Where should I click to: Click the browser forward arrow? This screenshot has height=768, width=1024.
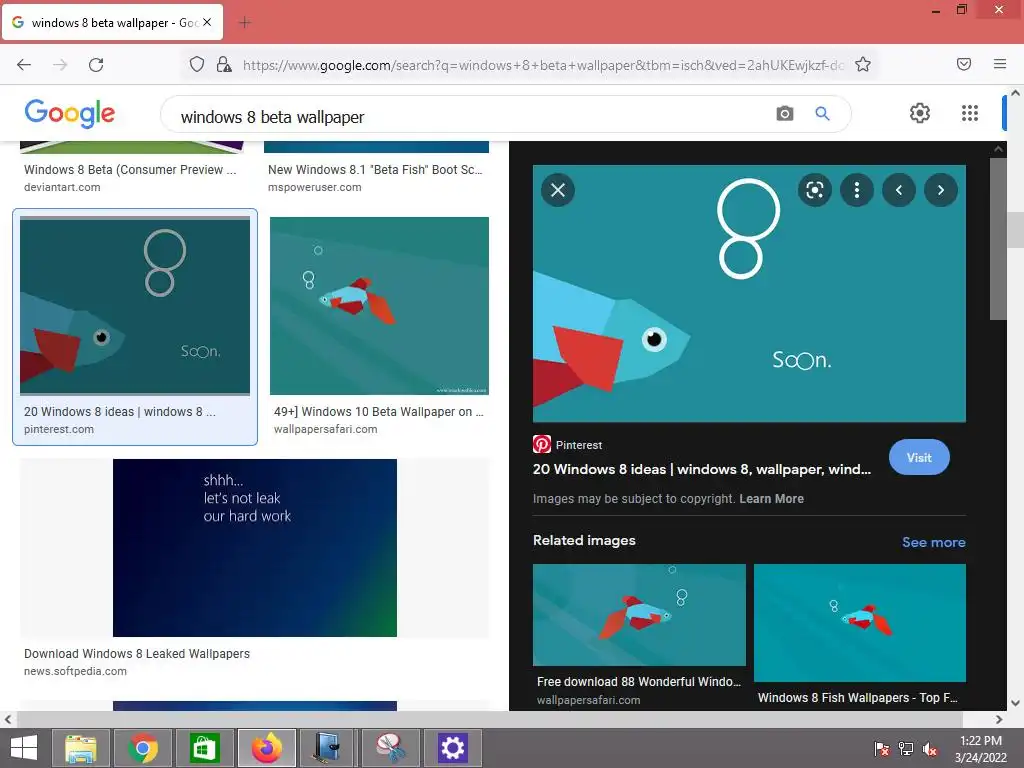pyautogui.click(x=60, y=65)
